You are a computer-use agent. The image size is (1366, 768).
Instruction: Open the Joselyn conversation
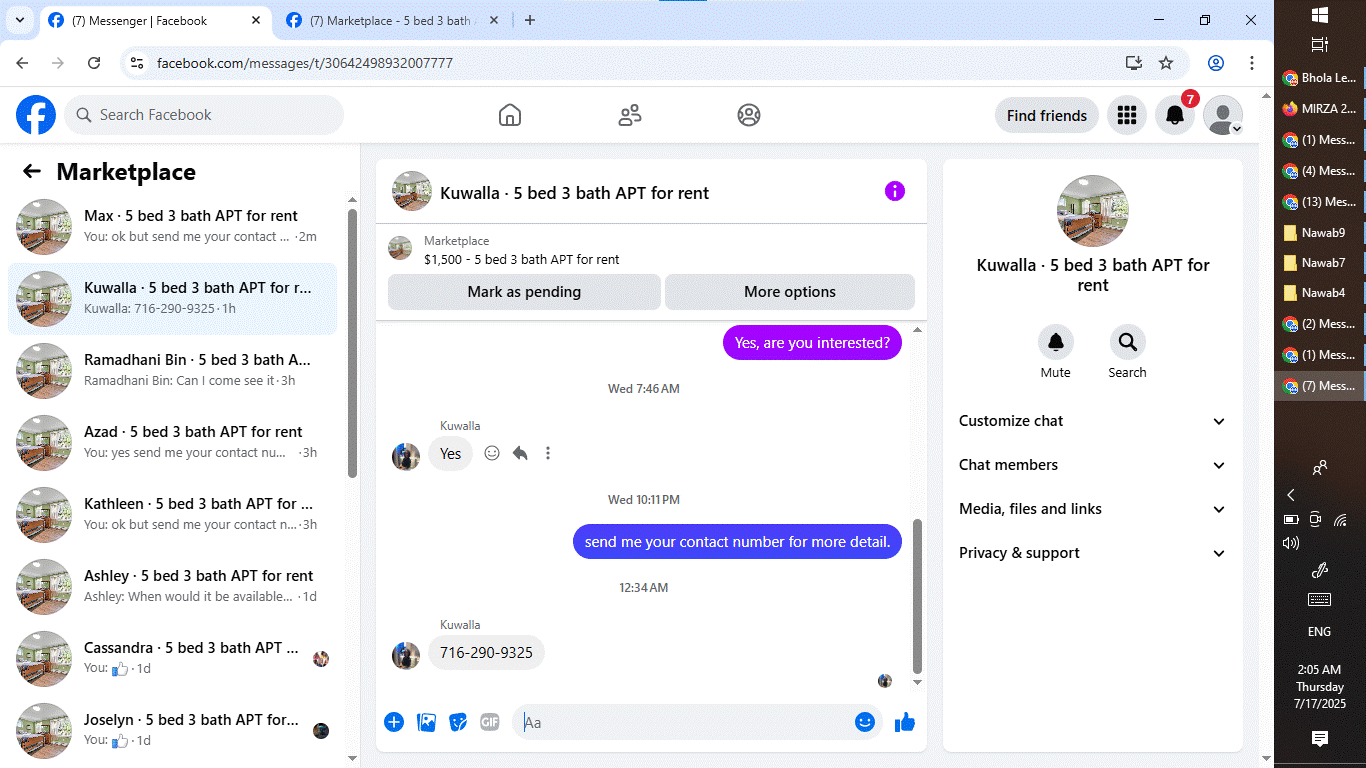173,731
